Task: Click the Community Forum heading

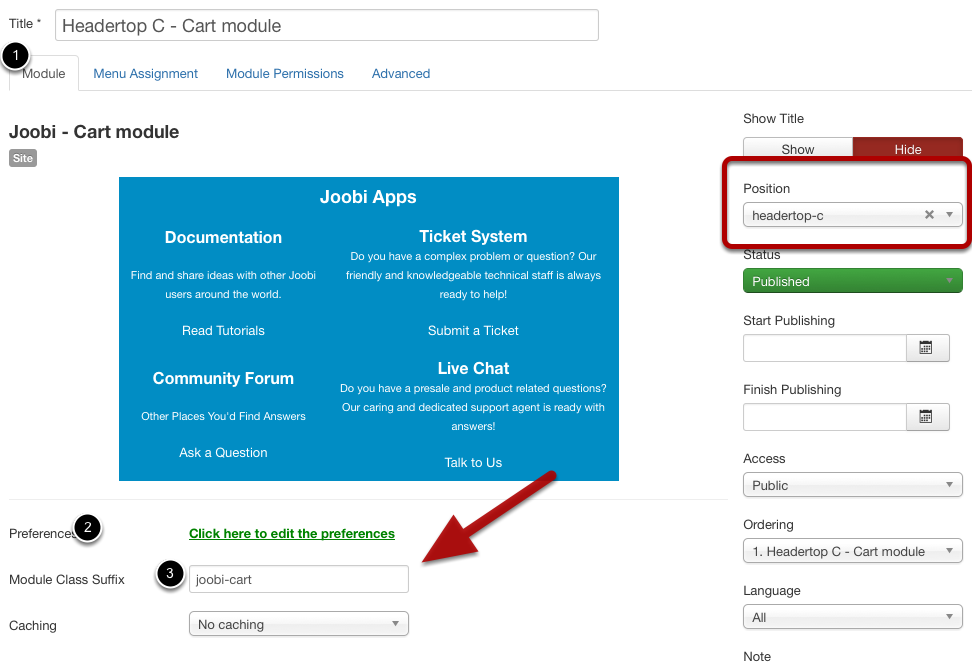Action: click(223, 378)
